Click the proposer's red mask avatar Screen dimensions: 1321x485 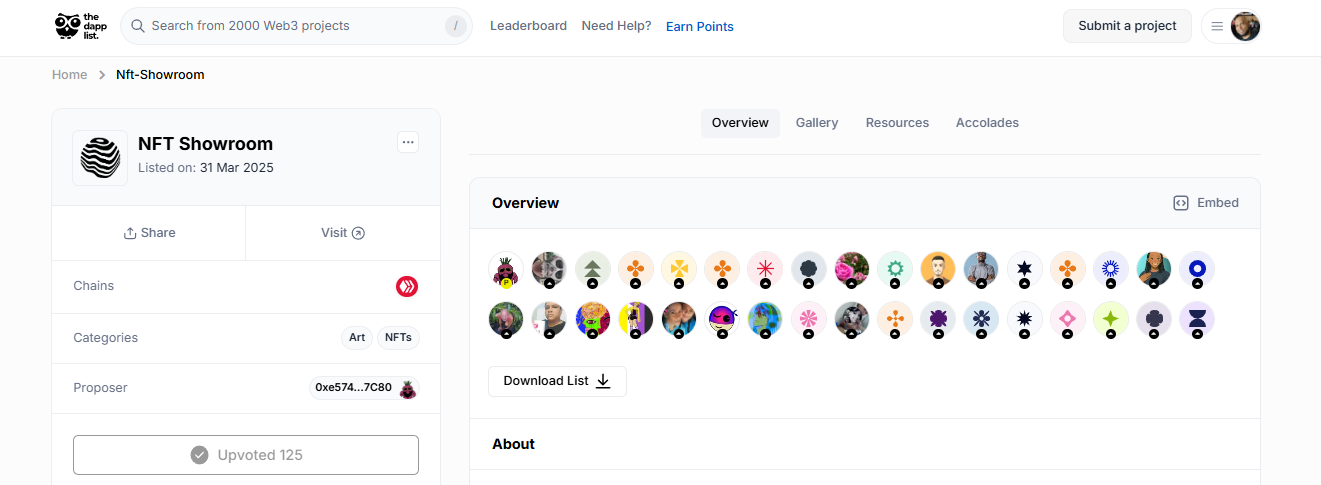click(407, 389)
